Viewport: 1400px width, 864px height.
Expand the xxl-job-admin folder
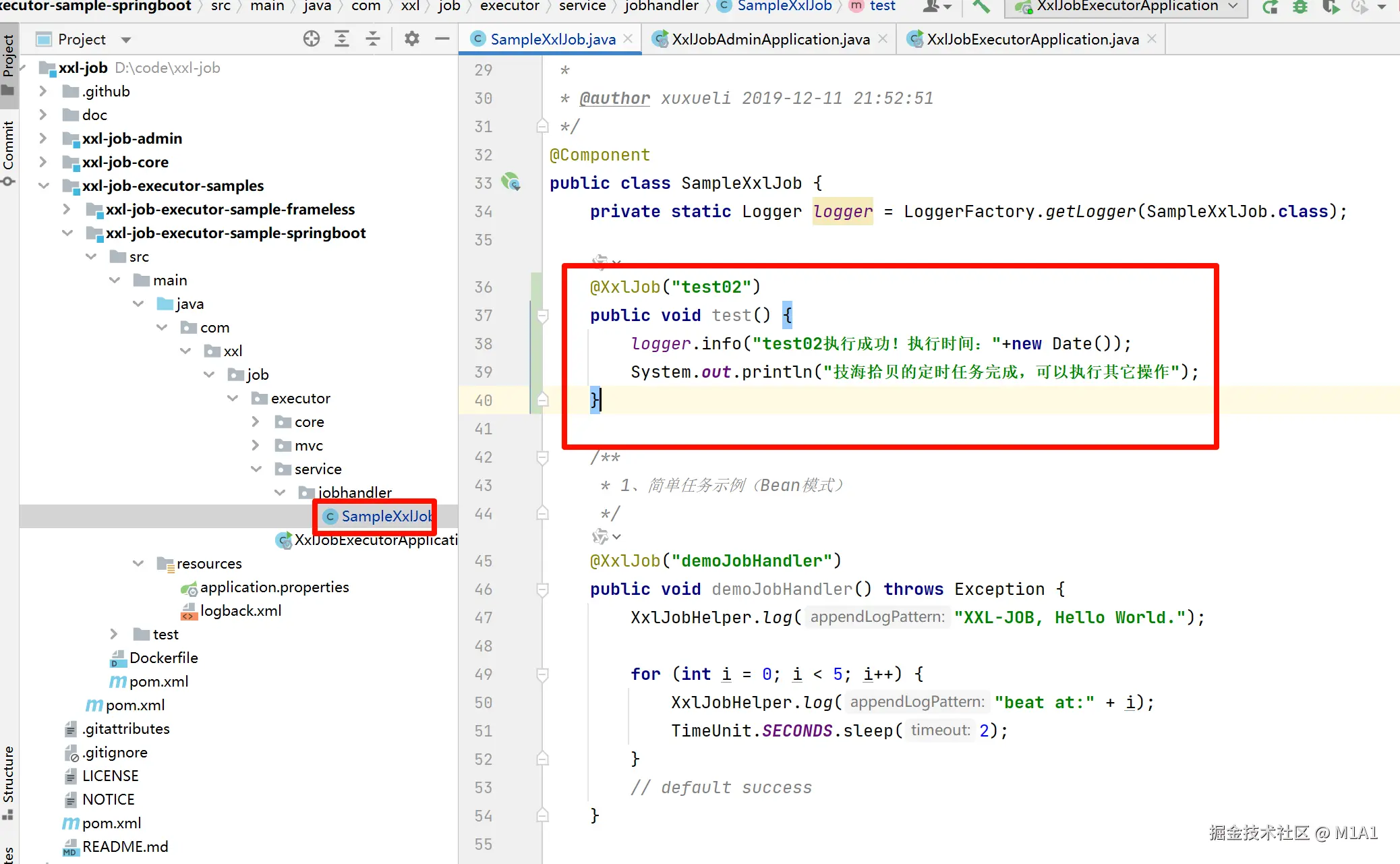43,138
